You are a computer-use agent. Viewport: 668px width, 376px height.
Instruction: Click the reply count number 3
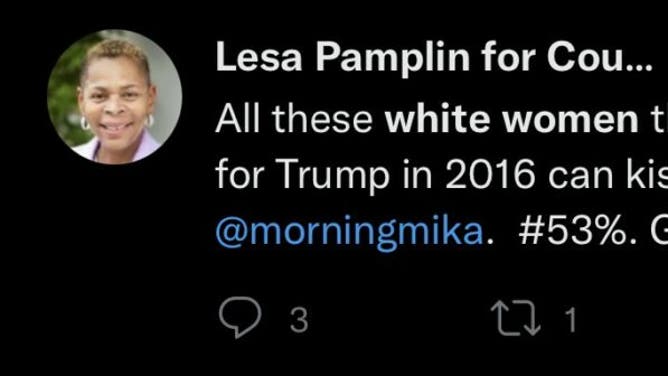[x=299, y=320]
